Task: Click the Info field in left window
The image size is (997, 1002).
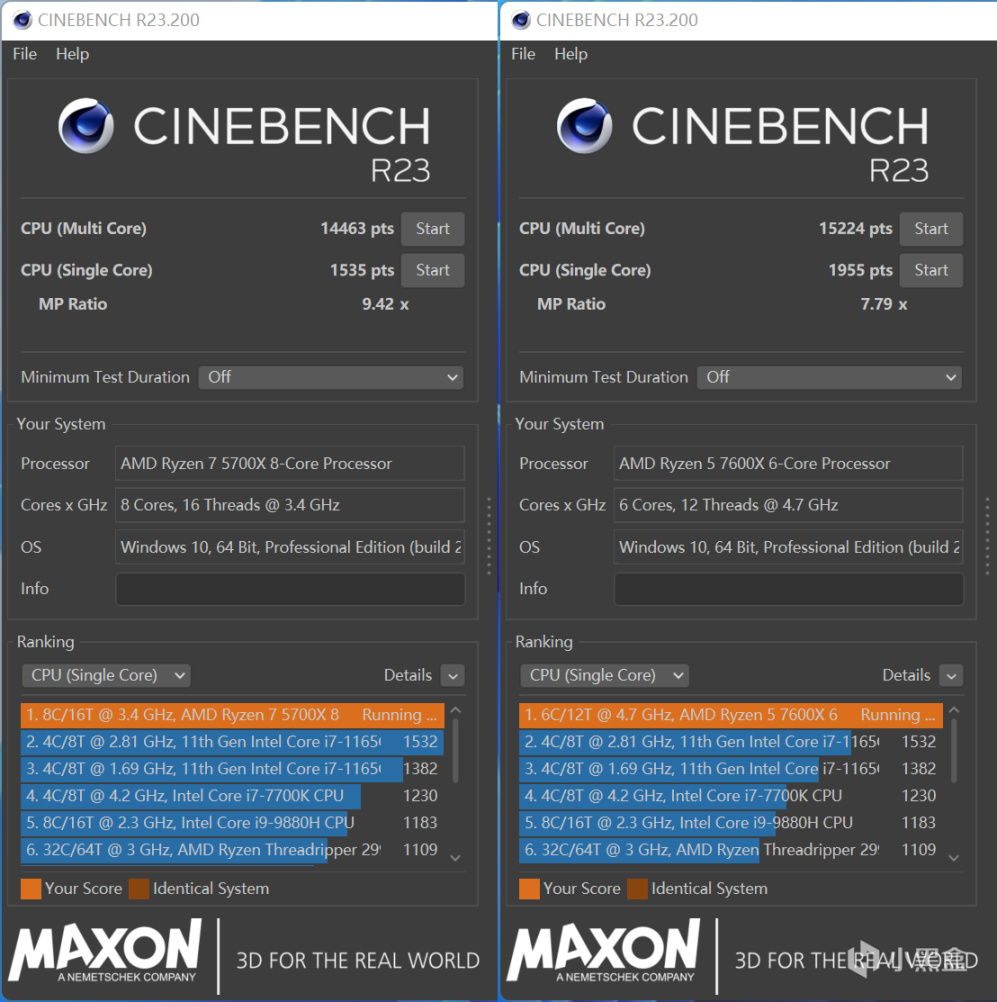Action: point(290,589)
